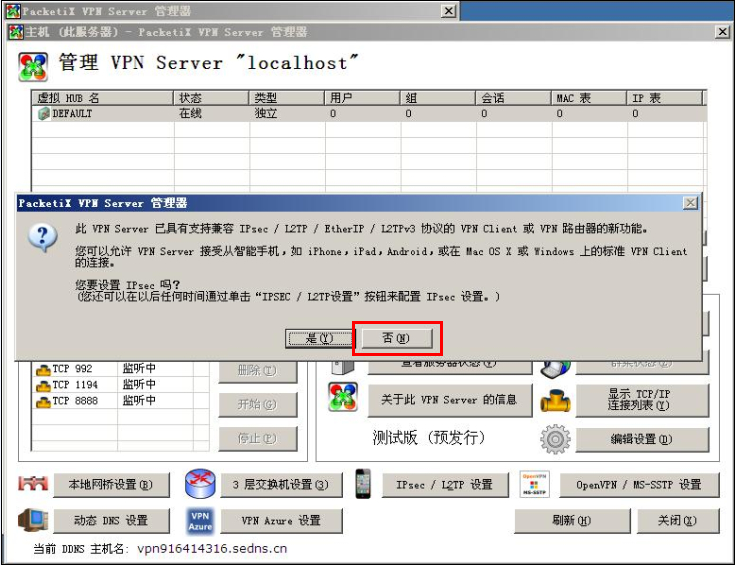Click 主机 window title bar icon

pyautogui.click(x=15, y=32)
